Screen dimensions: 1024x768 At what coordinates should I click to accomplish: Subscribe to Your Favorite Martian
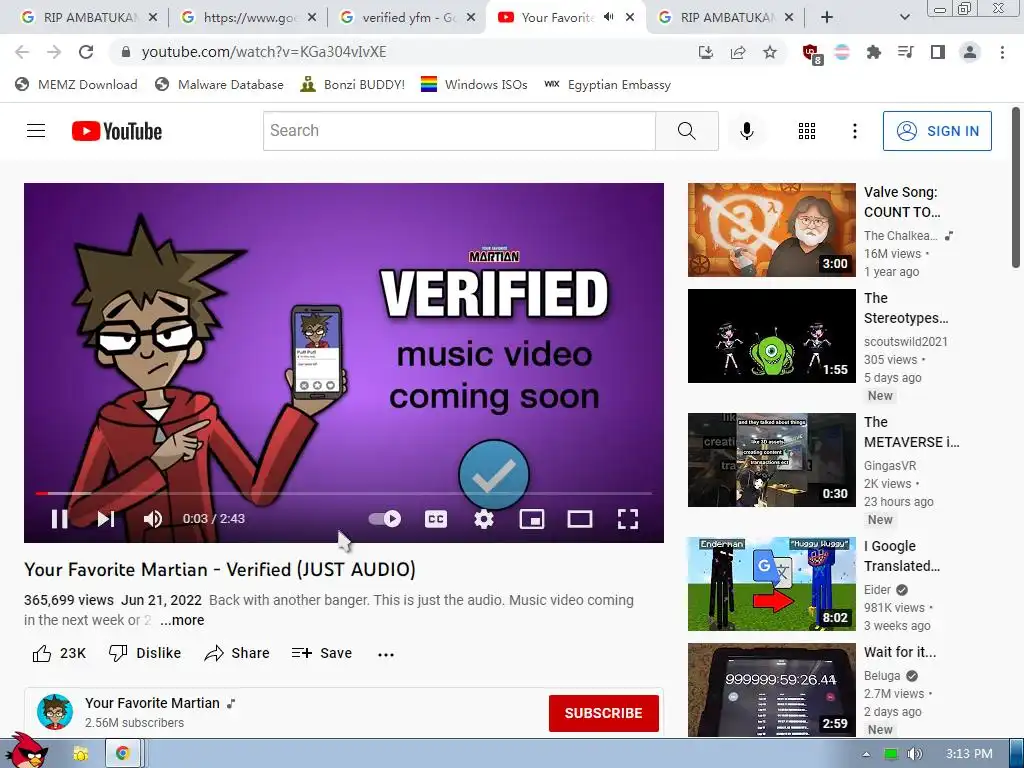pos(603,713)
